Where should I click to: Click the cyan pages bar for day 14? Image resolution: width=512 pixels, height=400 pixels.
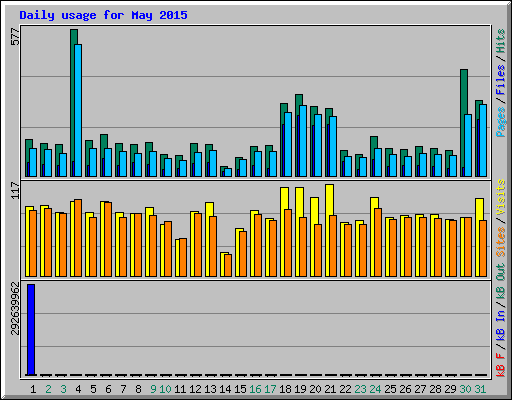[x=228, y=172]
